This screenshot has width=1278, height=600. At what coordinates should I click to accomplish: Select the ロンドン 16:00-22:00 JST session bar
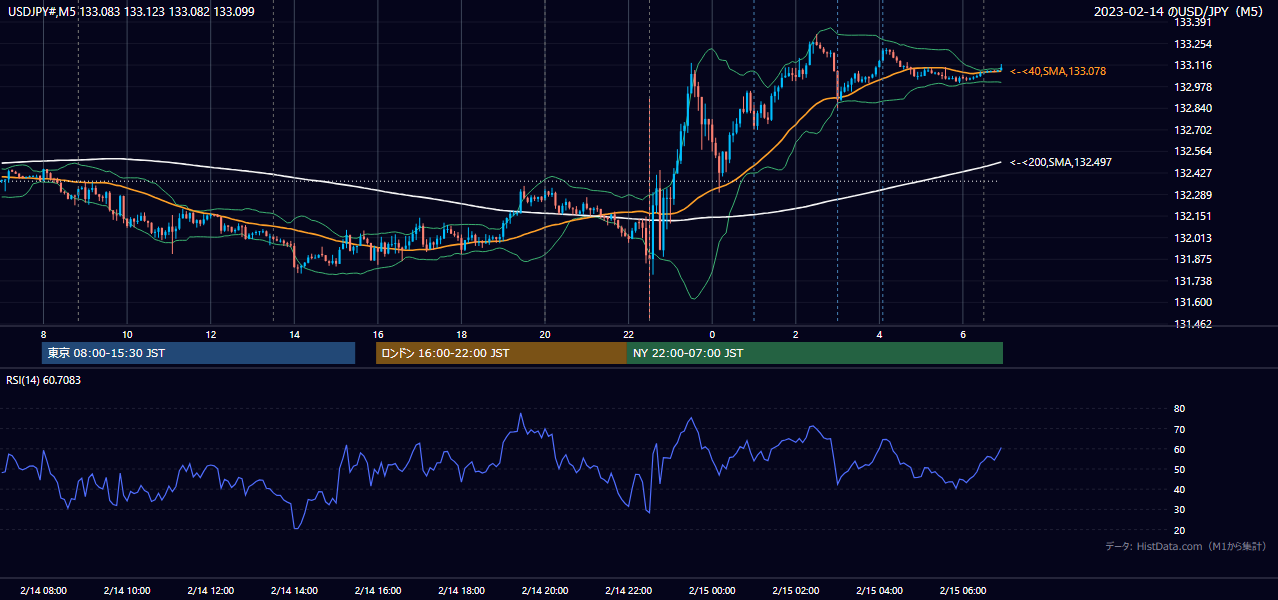click(x=501, y=353)
